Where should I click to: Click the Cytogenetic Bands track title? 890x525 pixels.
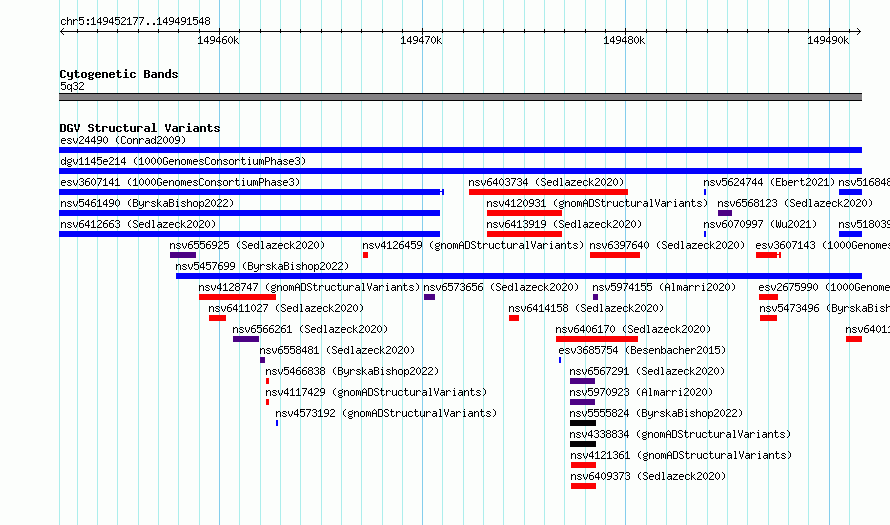pyautogui.click(x=119, y=74)
